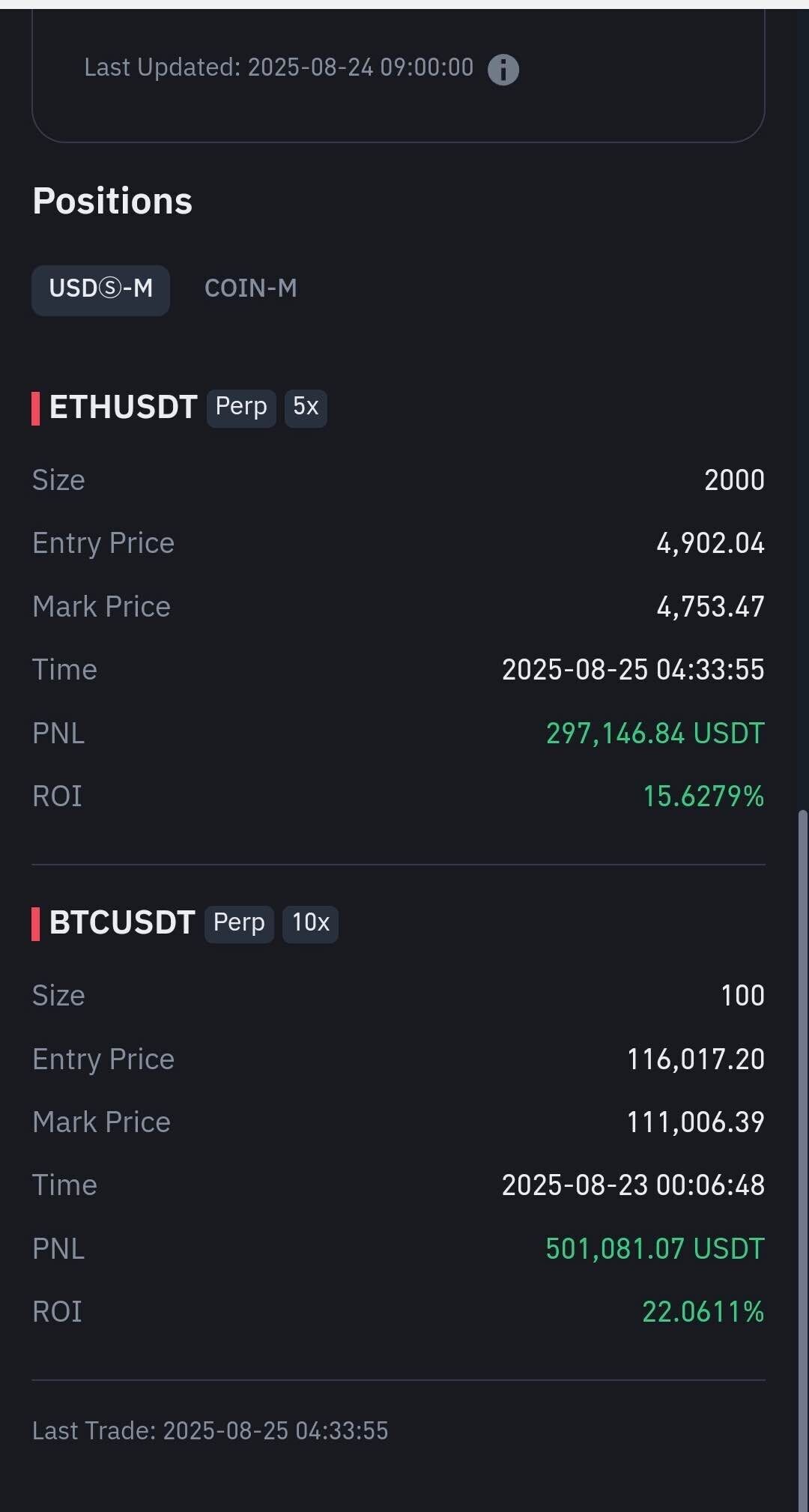
Task: Click the BTCUSDT mark price 111,006.39
Action: [x=695, y=1122]
